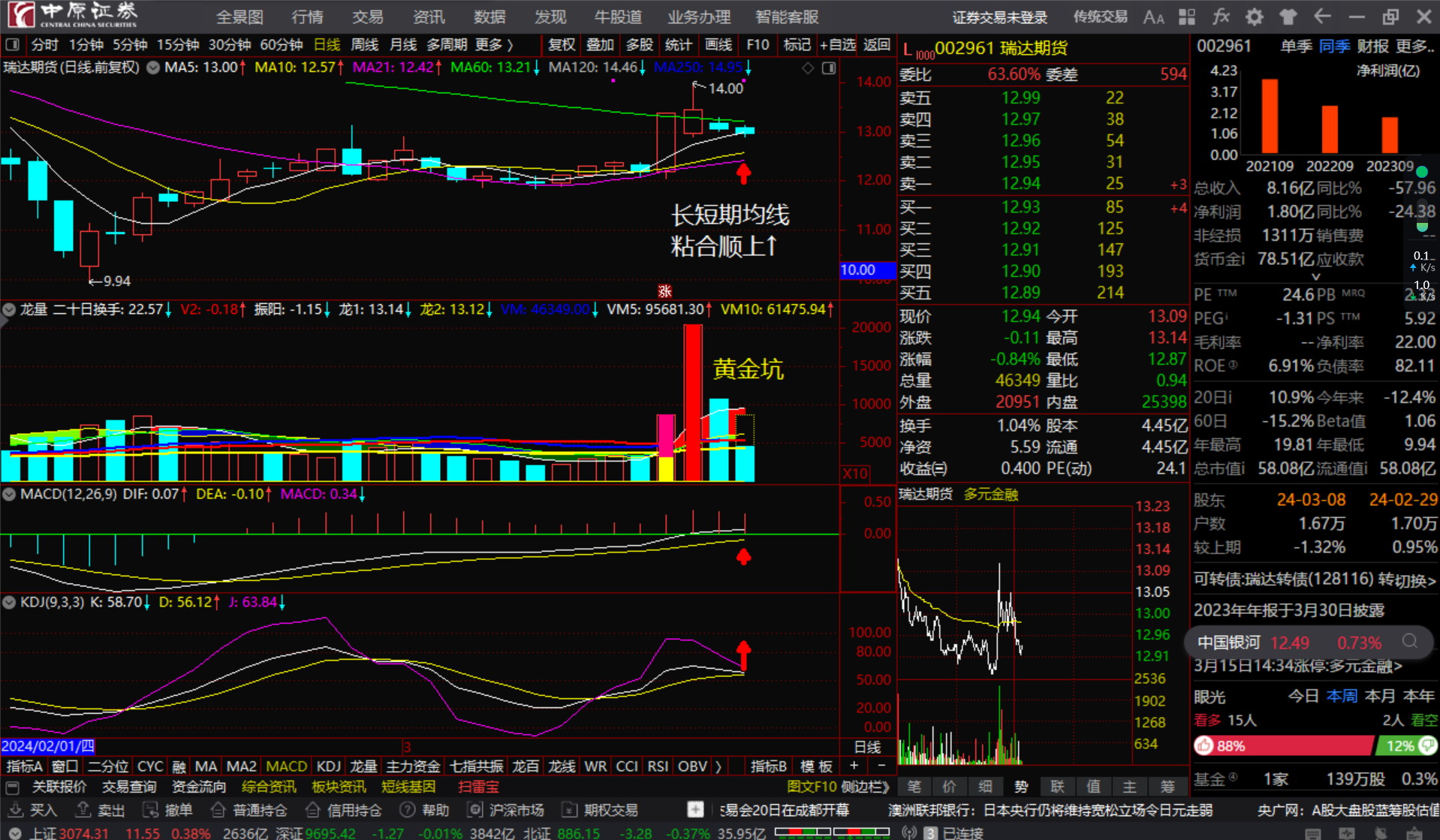Open the multi-window grid layout icon
The image size is (1440, 840).
point(1187,17)
